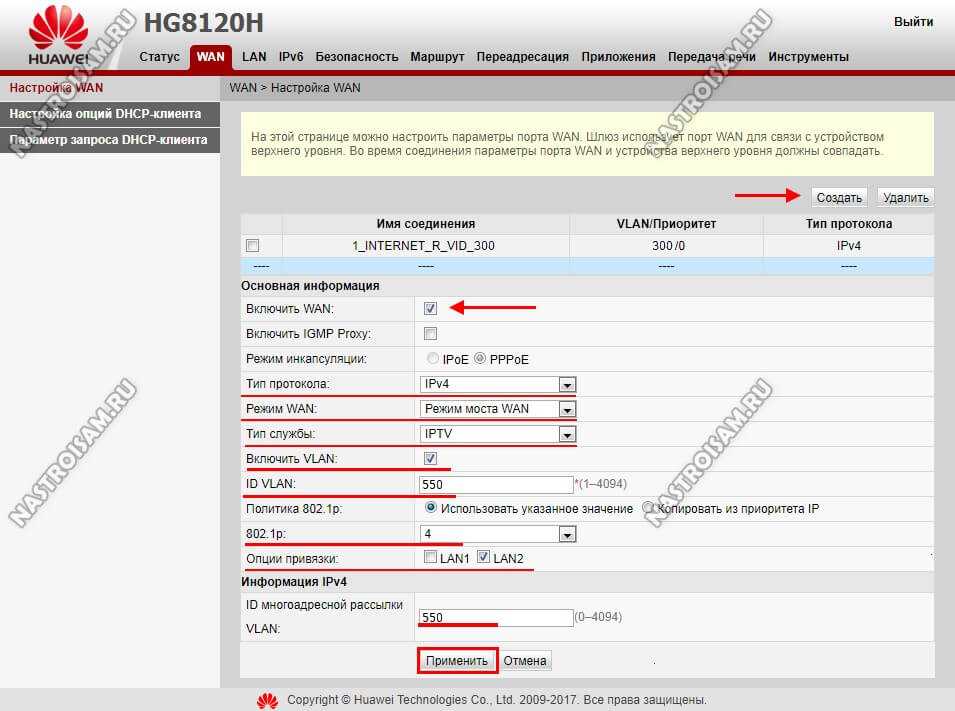Enable the Включить IGMP Proxy checkbox
The height and width of the screenshot is (711, 955).
click(430, 333)
